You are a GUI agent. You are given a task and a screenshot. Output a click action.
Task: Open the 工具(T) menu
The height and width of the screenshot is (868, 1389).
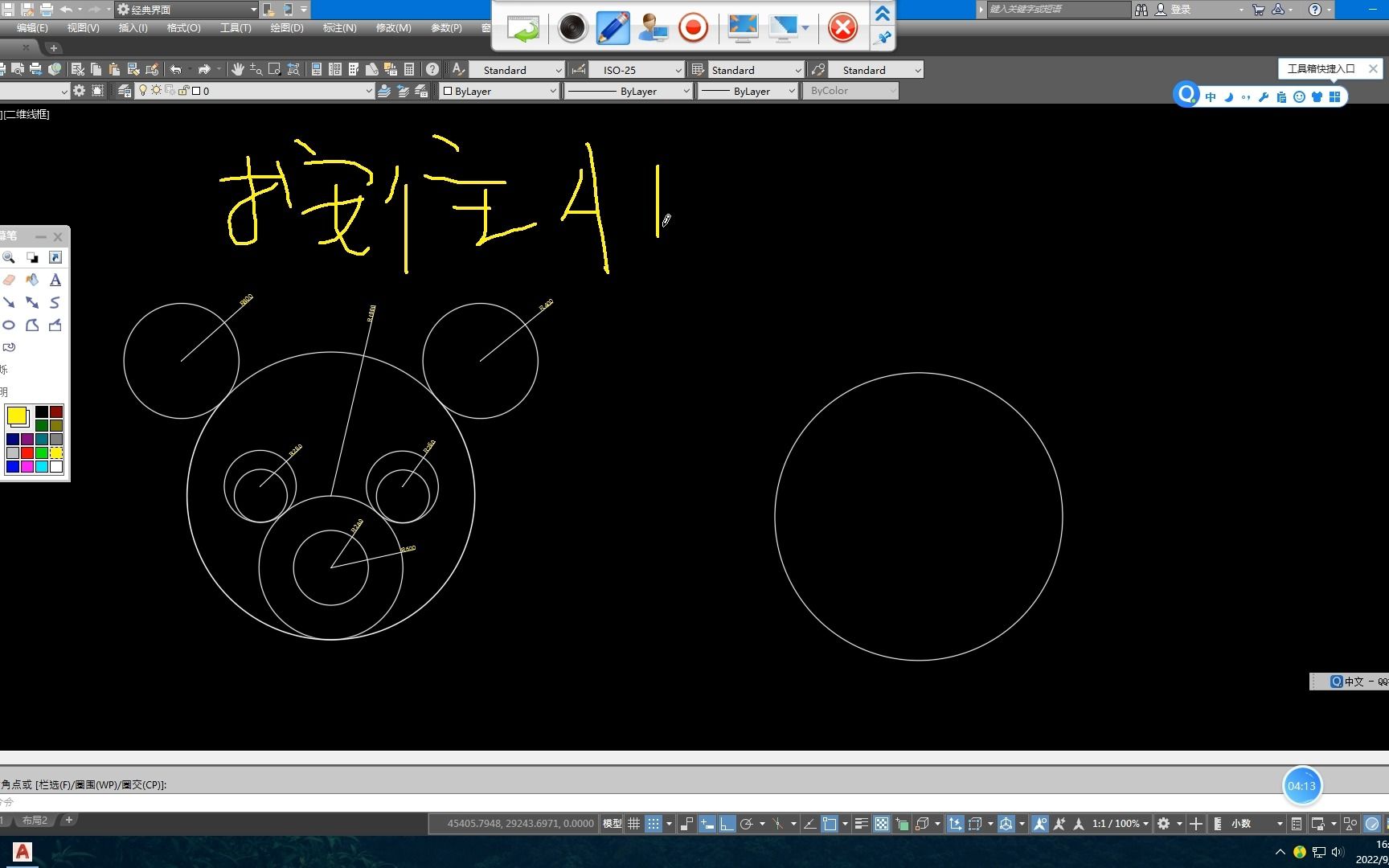coord(236,27)
